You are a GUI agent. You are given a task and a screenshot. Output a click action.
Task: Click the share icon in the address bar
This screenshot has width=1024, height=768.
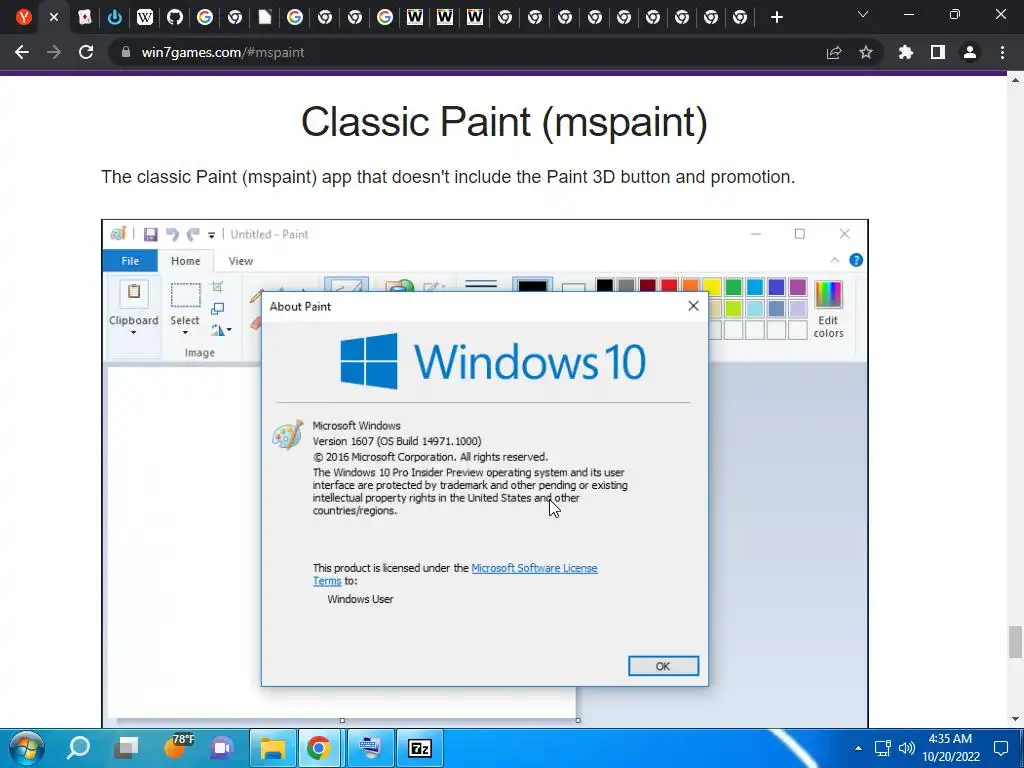pyautogui.click(x=834, y=52)
